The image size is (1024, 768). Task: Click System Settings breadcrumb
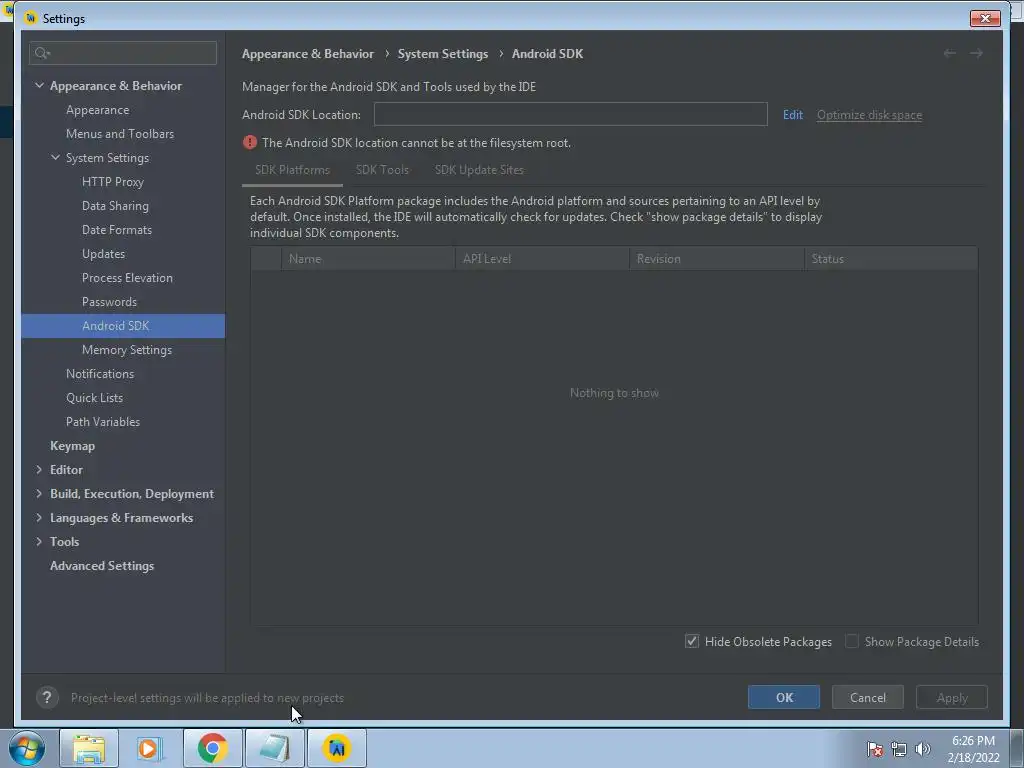click(443, 54)
